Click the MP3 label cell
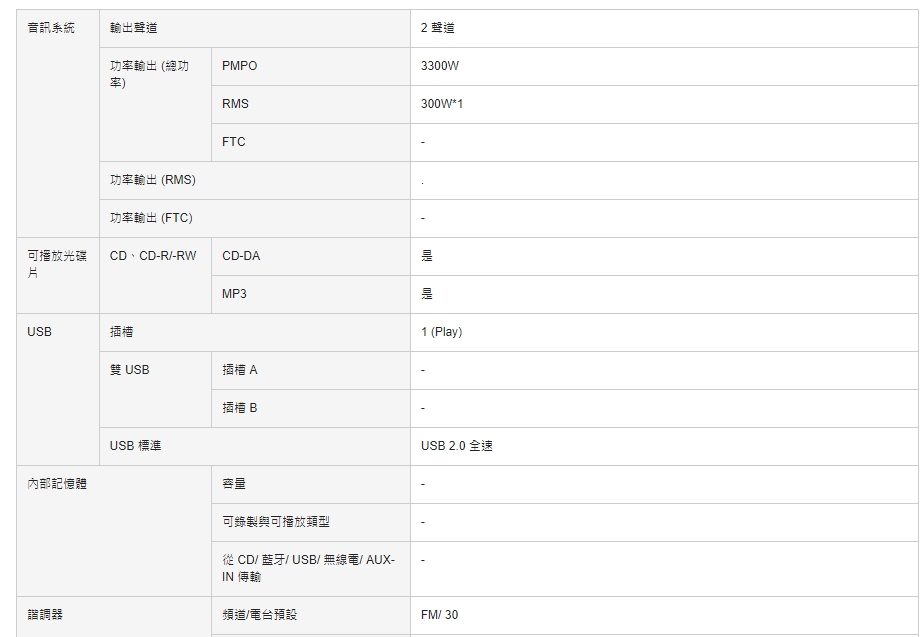 (x=234, y=294)
